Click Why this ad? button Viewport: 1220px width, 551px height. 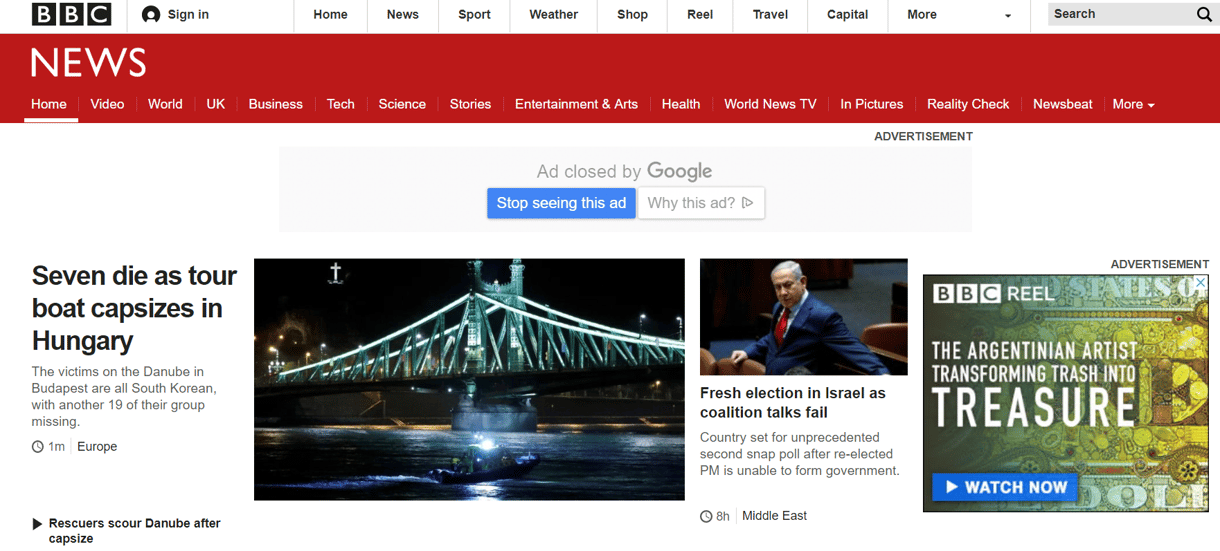700,203
